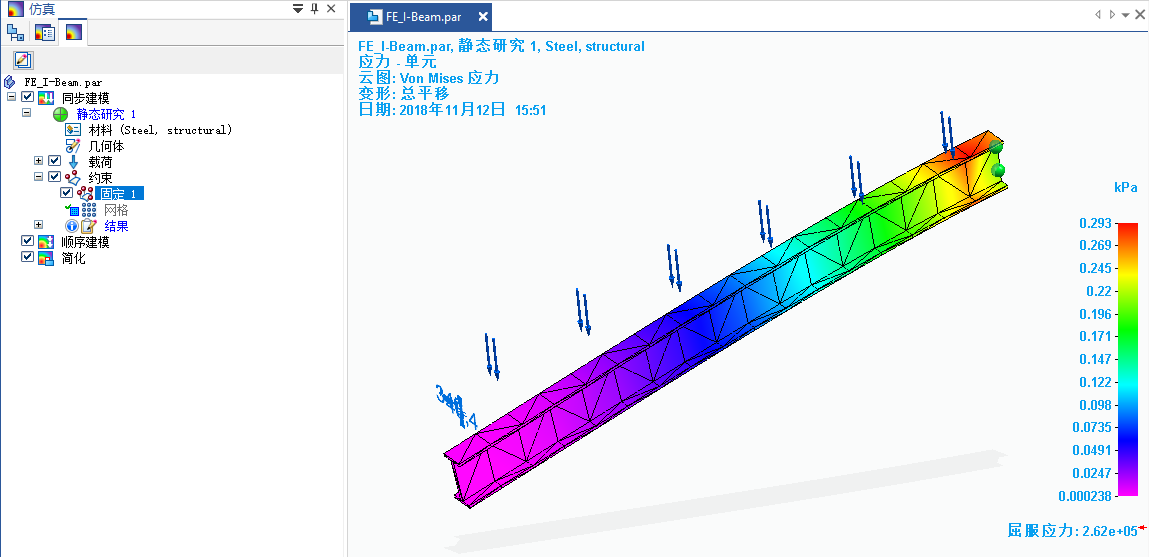Image resolution: width=1149 pixels, height=557 pixels.
Task: Click the 静态研究 1 green study icon
Action: point(61,114)
